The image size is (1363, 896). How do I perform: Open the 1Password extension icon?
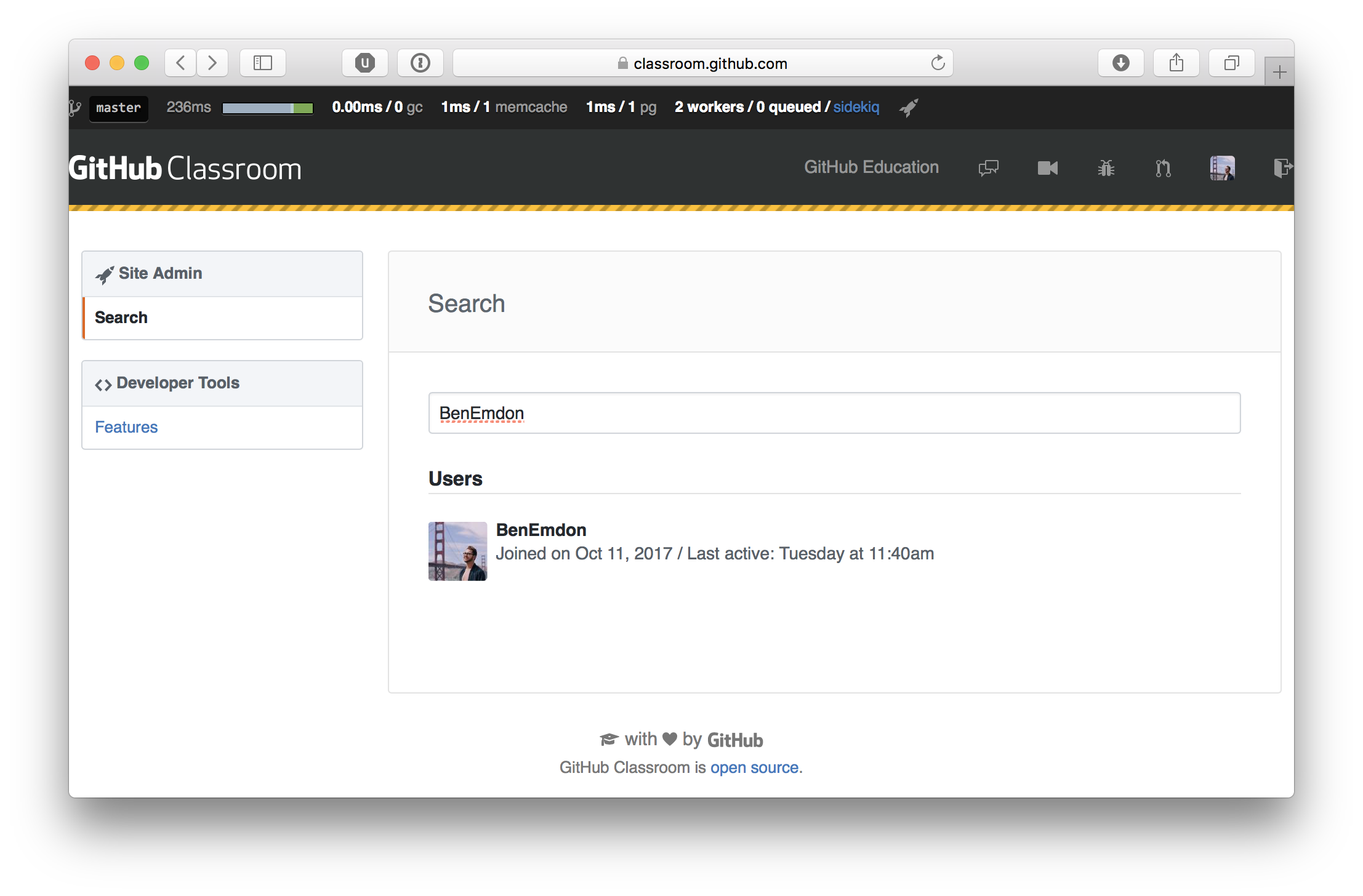tap(420, 63)
